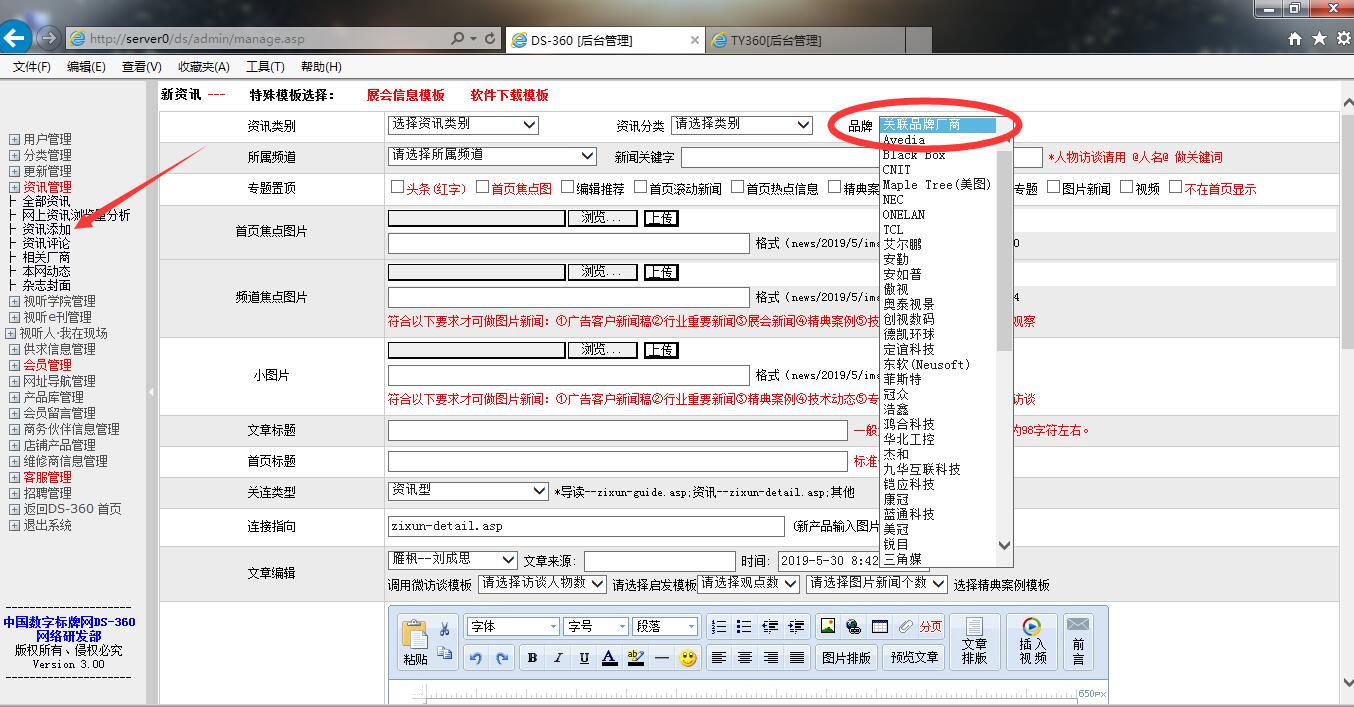Open the 收藏夹(A) menu
The image size is (1354, 707).
(204, 67)
